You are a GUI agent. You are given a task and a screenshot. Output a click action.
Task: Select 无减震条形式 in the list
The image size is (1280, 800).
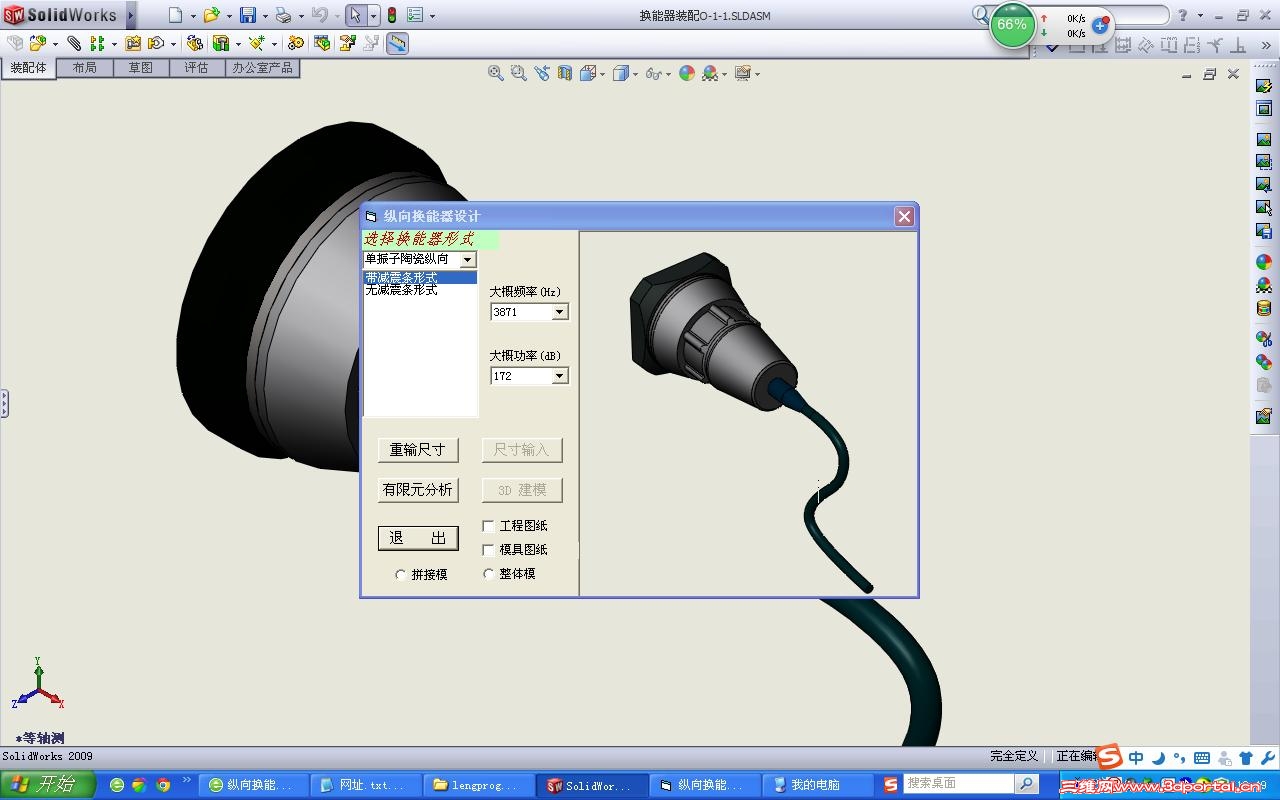420,290
